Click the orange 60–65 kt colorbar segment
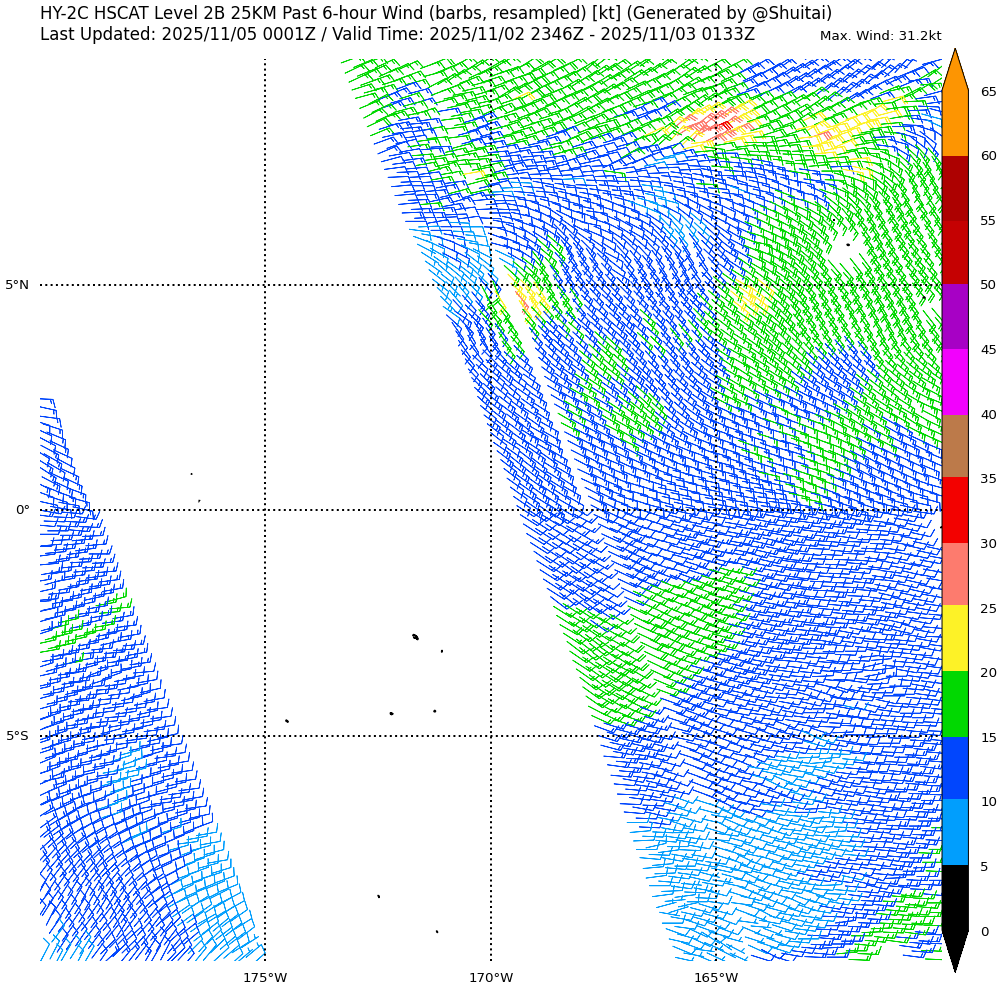Image resolution: width=1002 pixels, height=989 pixels. point(955,123)
